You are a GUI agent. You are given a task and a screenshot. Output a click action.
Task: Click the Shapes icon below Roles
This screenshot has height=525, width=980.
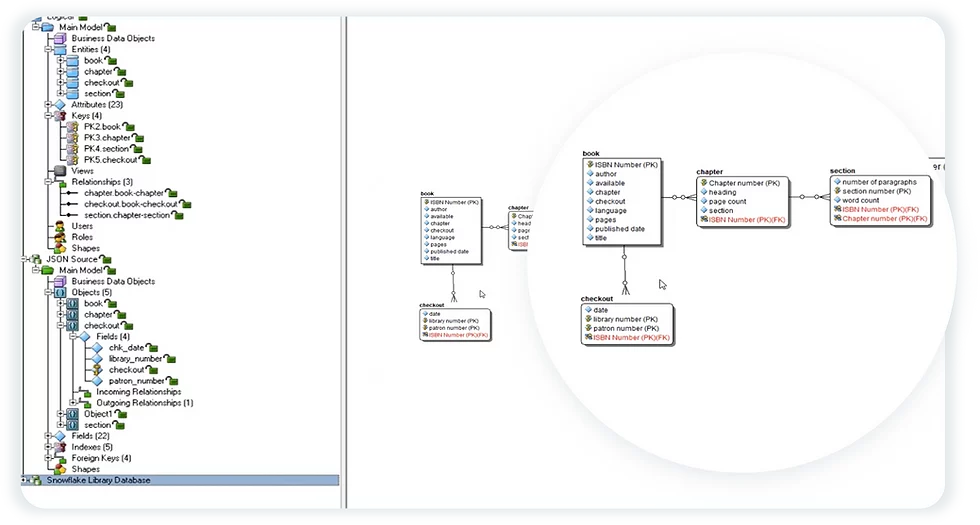point(60,248)
